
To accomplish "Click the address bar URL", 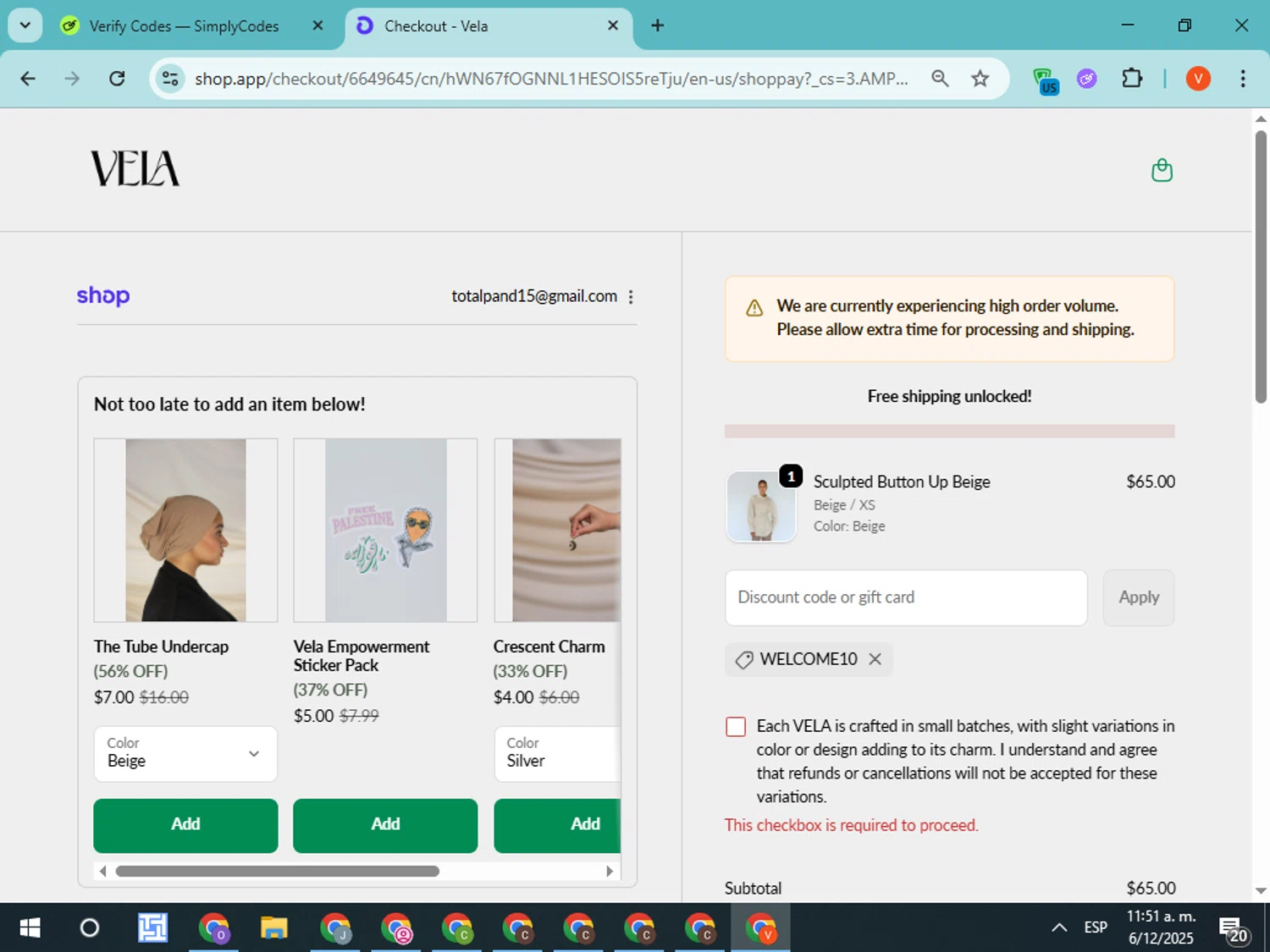I will tap(551, 79).
